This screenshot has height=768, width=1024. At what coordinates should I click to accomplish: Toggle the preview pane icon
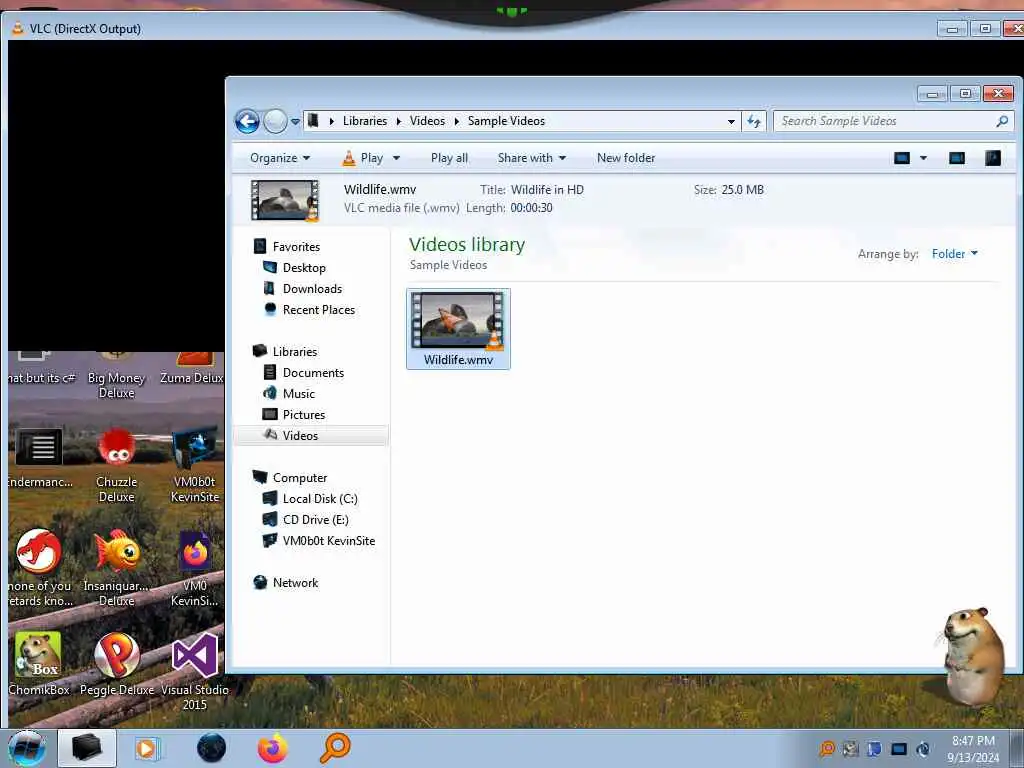tap(957, 158)
